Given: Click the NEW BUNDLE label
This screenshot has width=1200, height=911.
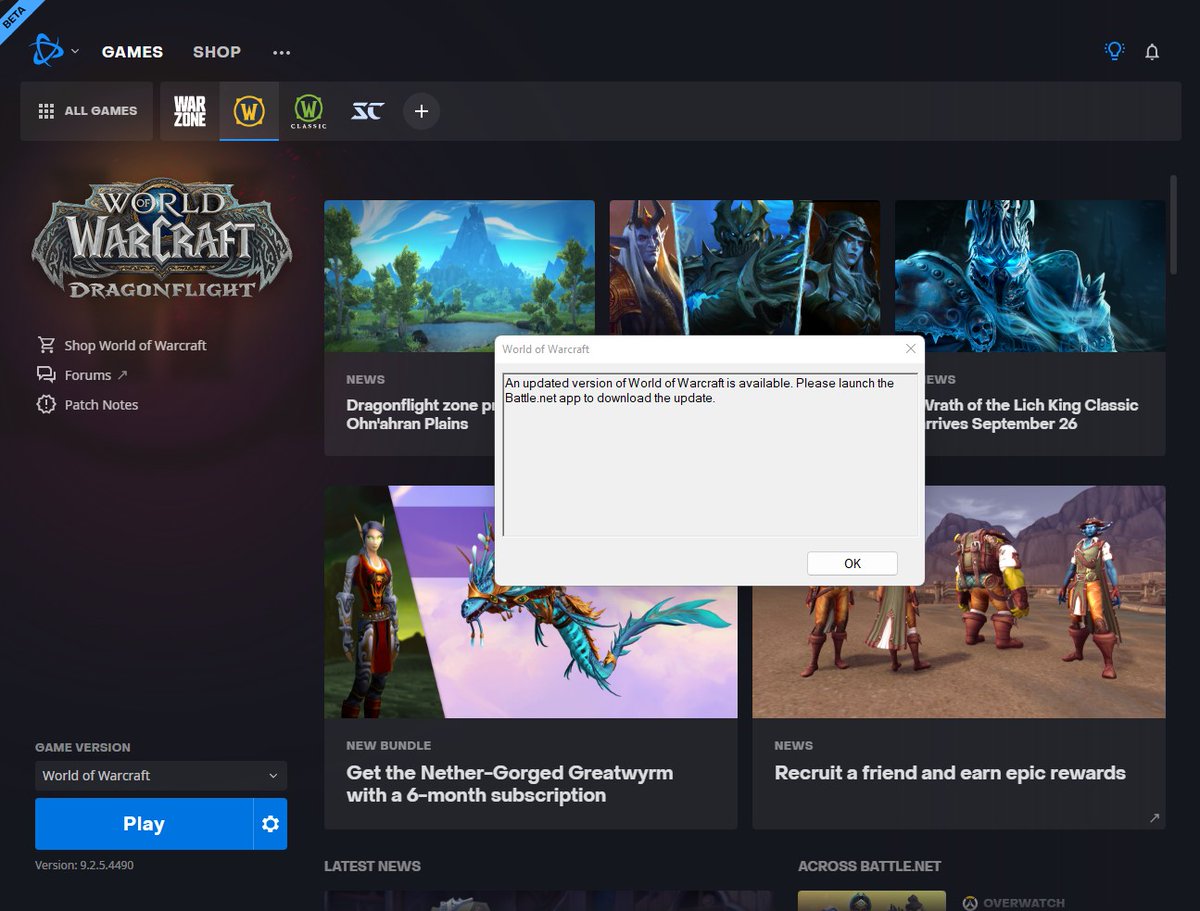Looking at the screenshot, I should point(389,745).
